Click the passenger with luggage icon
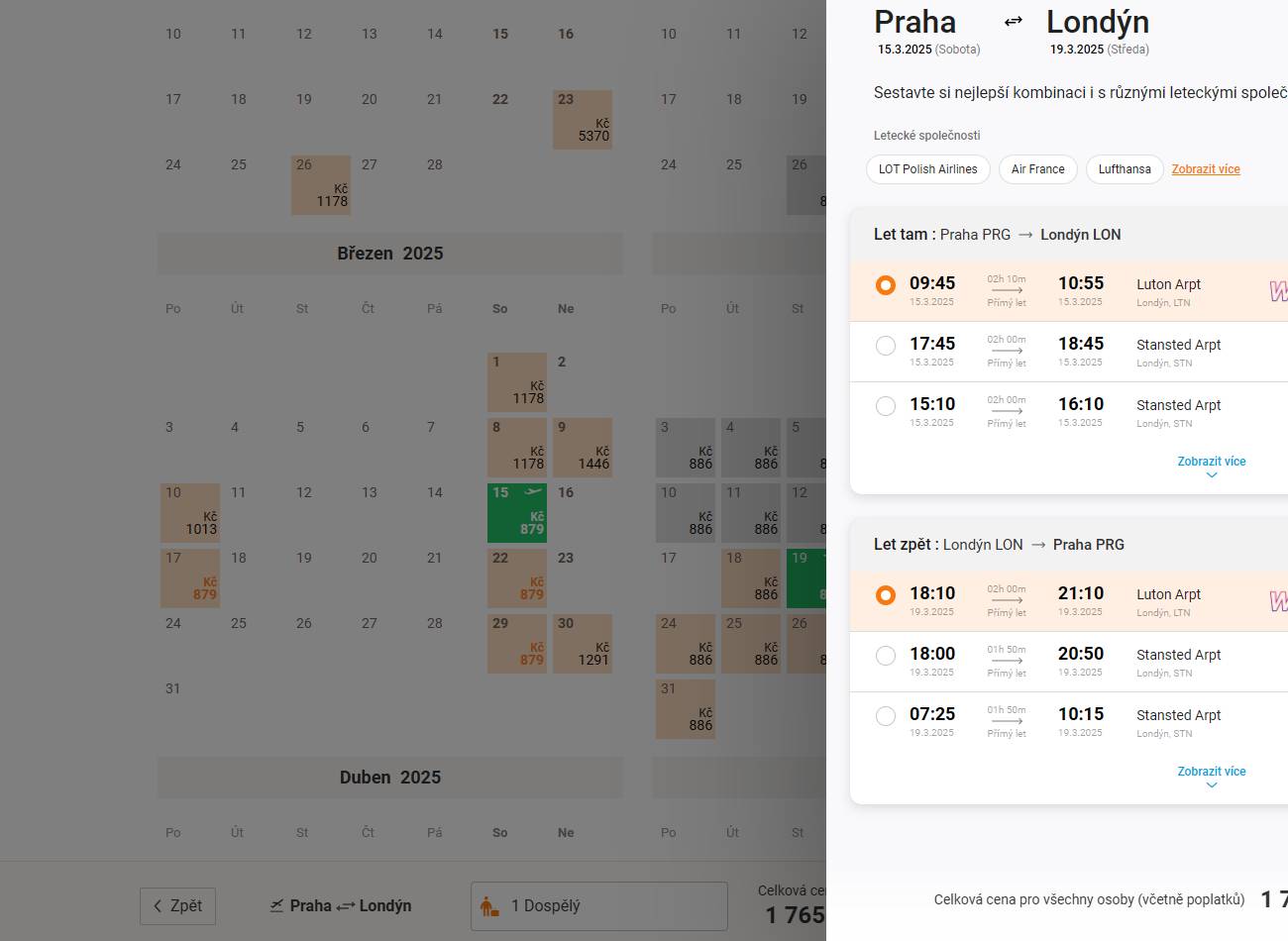Image resolution: width=1288 pixels, height=941 pixels. pos(489,906)
